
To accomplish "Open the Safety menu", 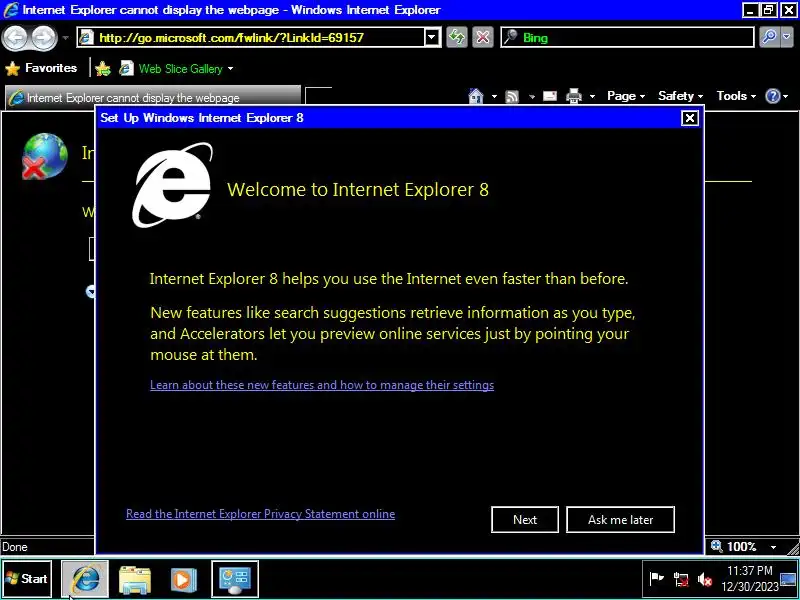I will [x=680, y=96].
